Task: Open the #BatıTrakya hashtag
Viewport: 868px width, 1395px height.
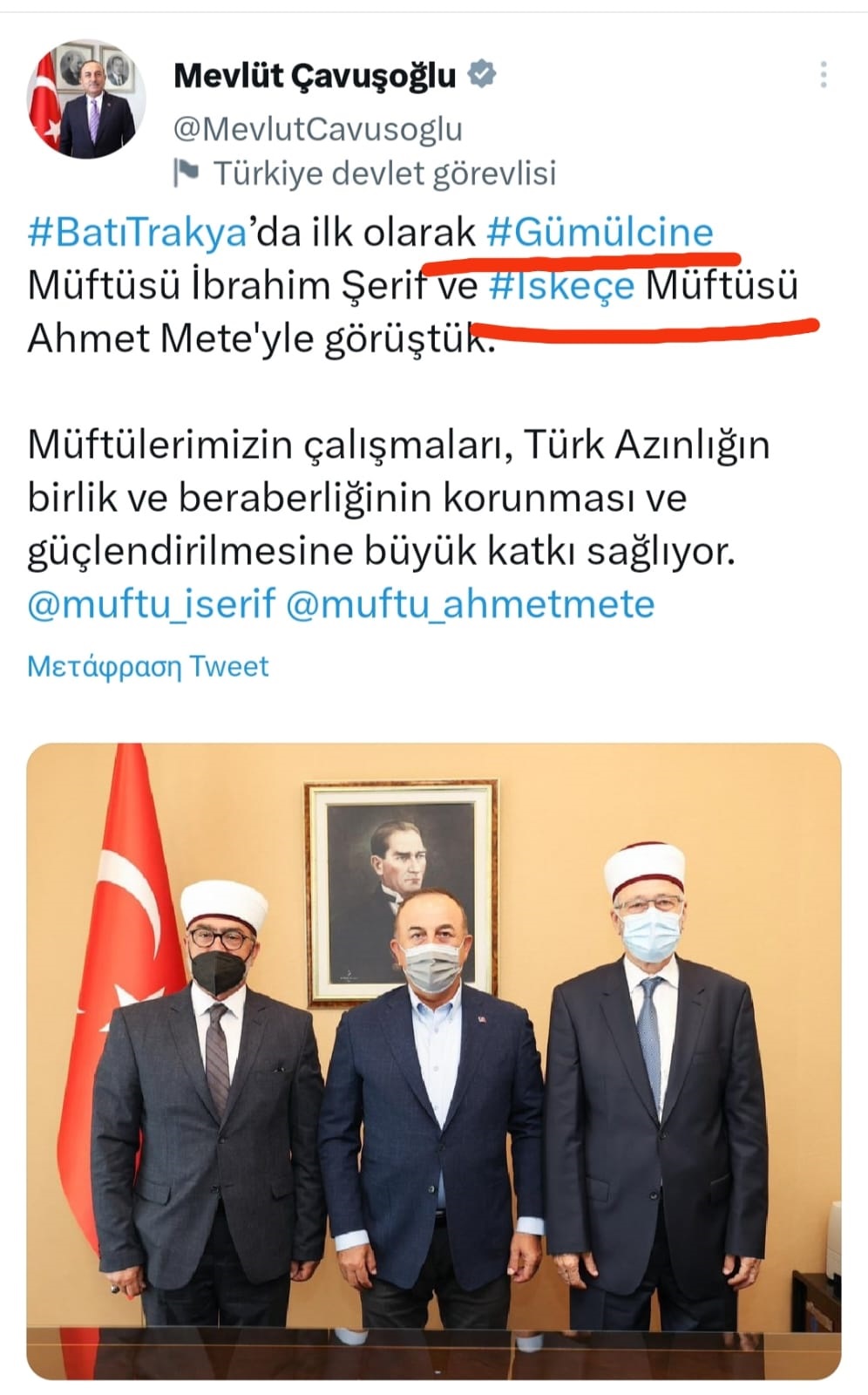Action: (x=139, y=232)
